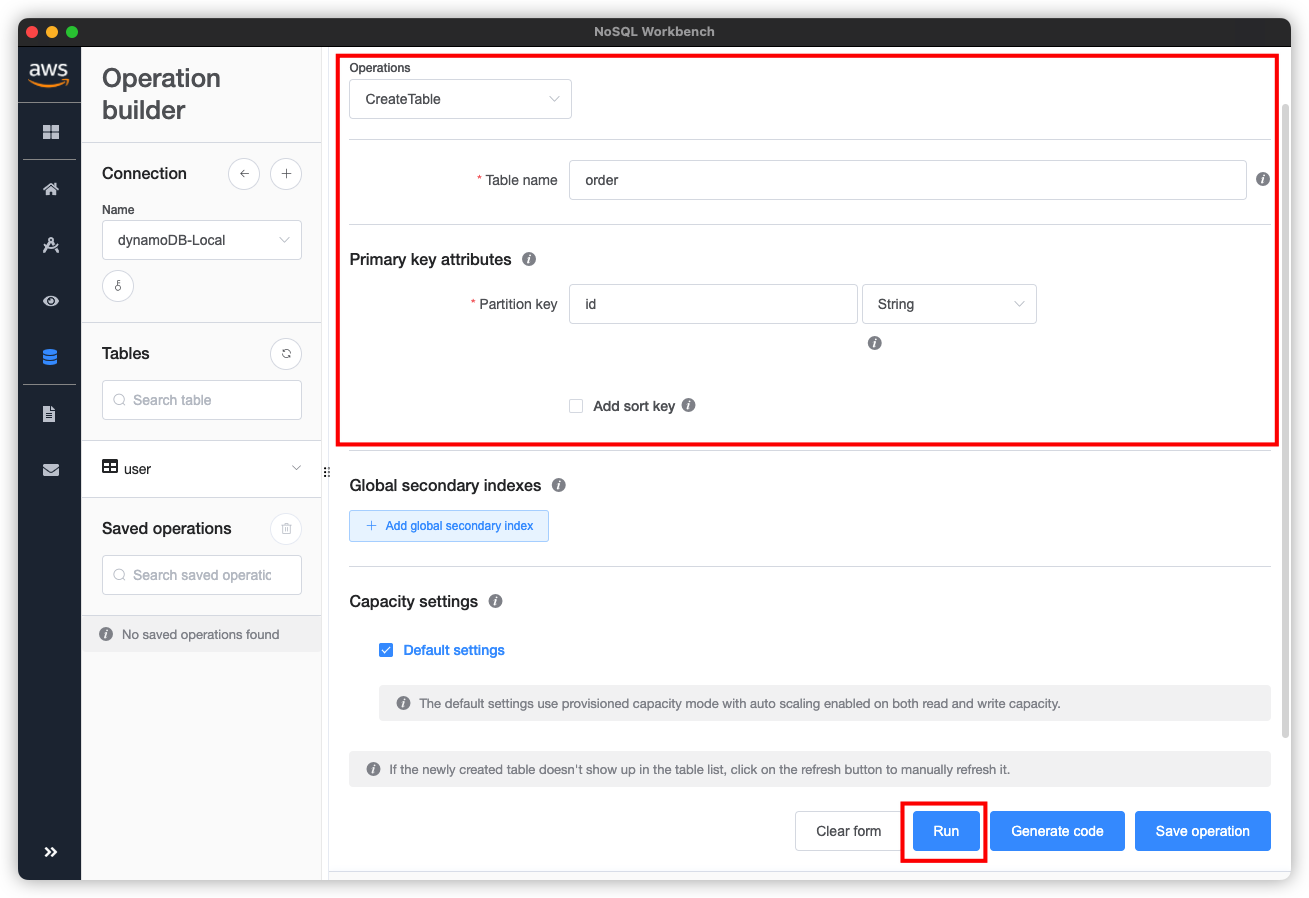
Task: Click the 'Global secondary indexes' heading
Action: tap(445, 485)
